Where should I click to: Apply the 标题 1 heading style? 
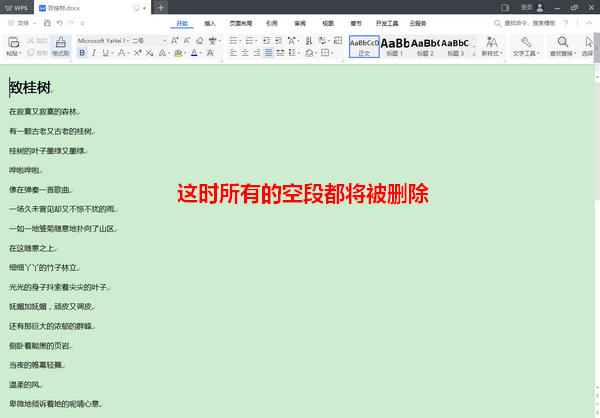point(394,46)
